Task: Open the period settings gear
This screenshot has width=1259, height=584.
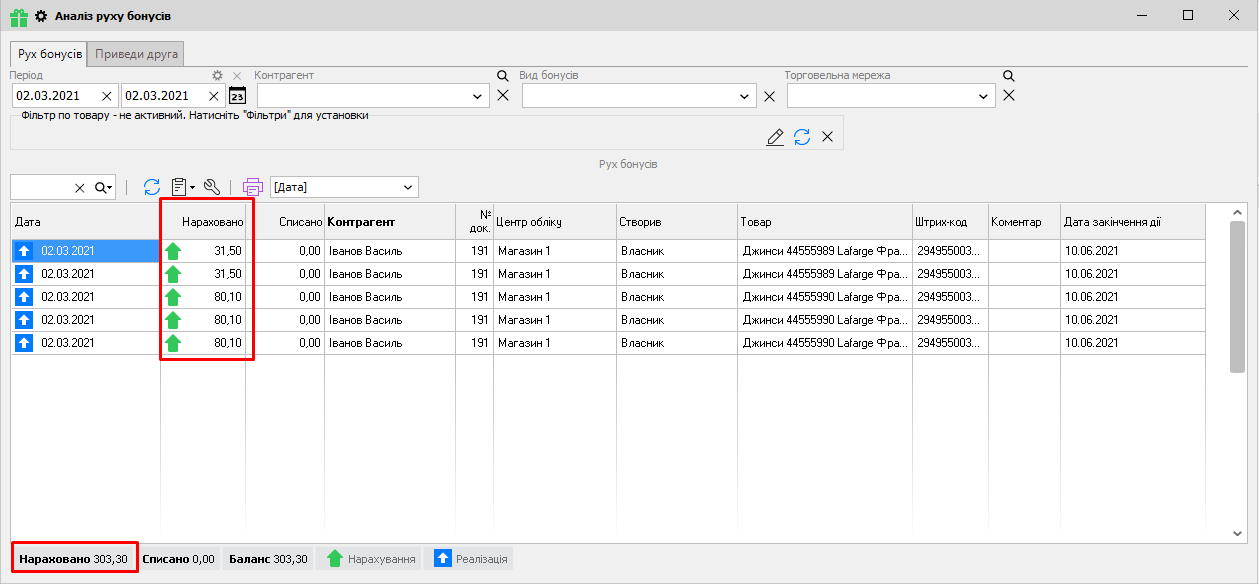Action: 217,76
